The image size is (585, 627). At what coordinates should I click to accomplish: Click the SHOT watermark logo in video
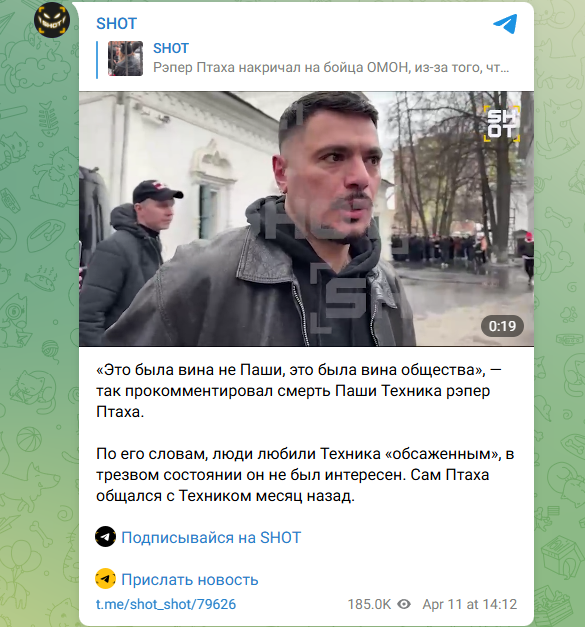[x=502, y=123]
